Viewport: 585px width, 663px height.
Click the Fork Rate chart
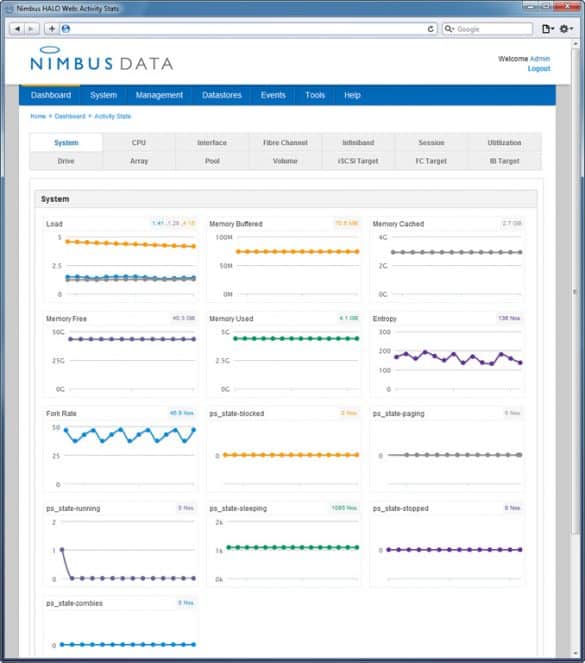[x=120, y=449]
